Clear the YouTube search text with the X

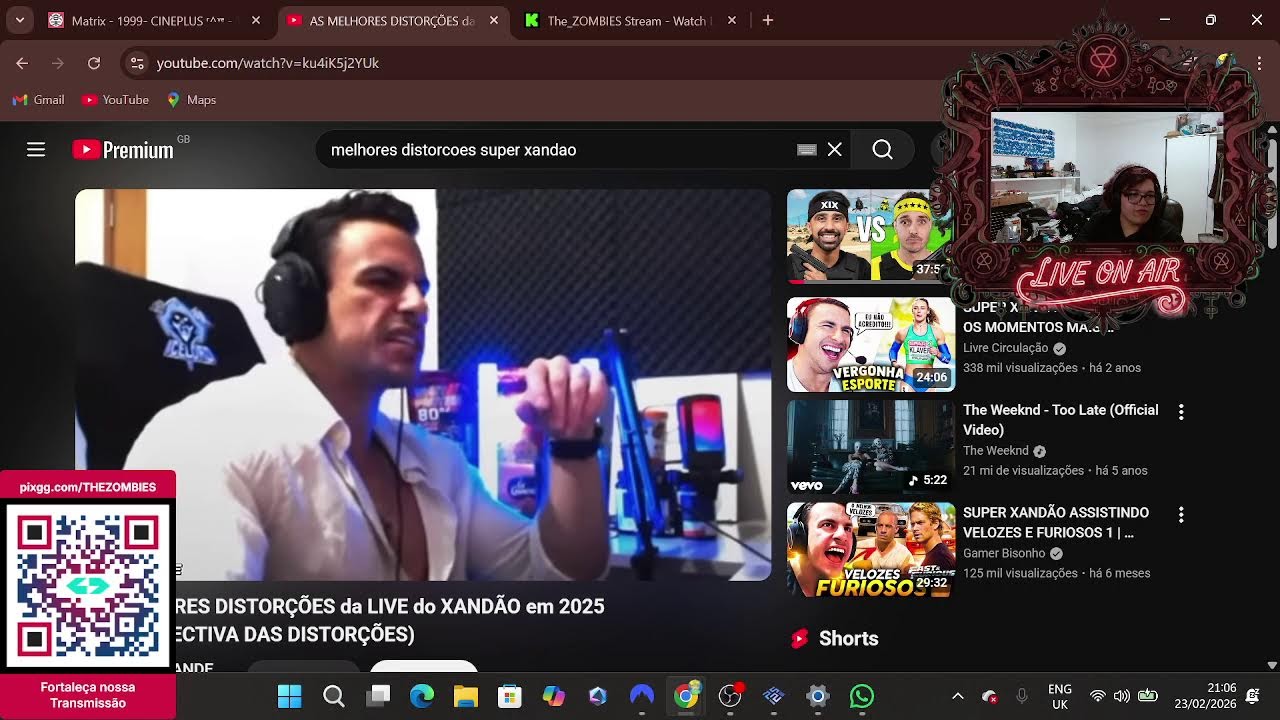[x=835, y=149]
